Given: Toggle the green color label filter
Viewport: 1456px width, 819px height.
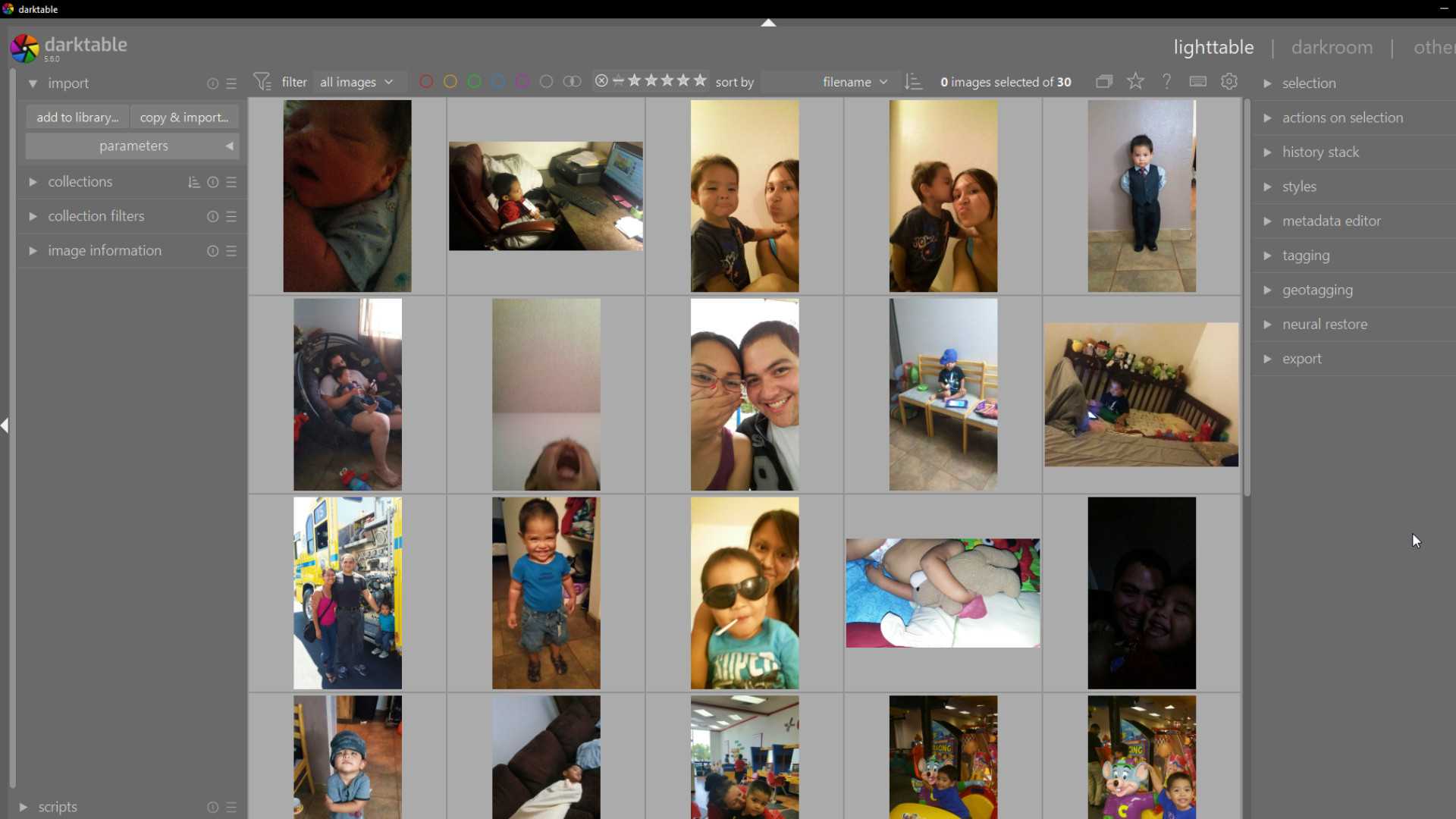Looking at the screenshot, I should 475,81.
